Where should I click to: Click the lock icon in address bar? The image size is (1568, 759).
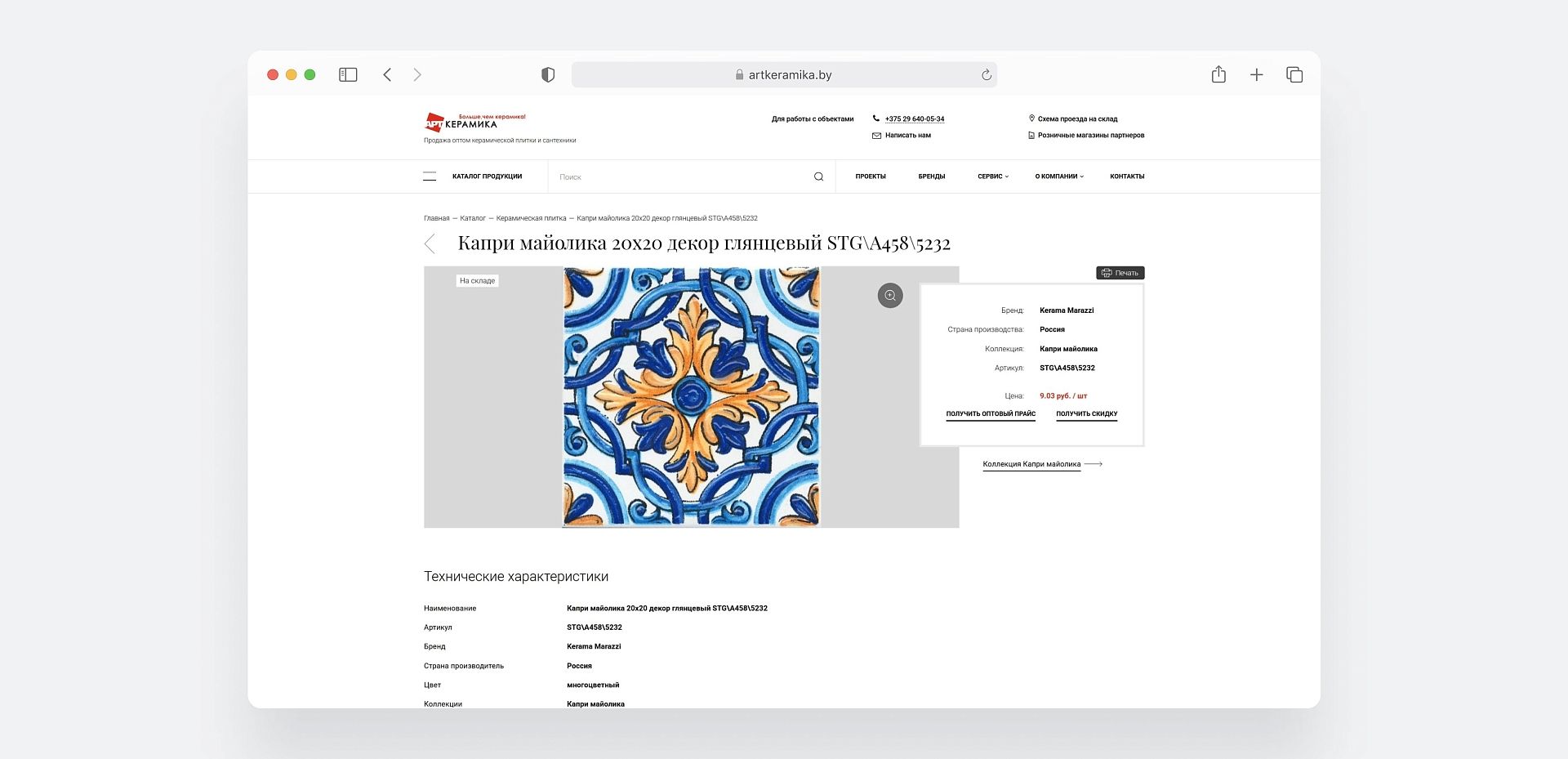point(740,74)
